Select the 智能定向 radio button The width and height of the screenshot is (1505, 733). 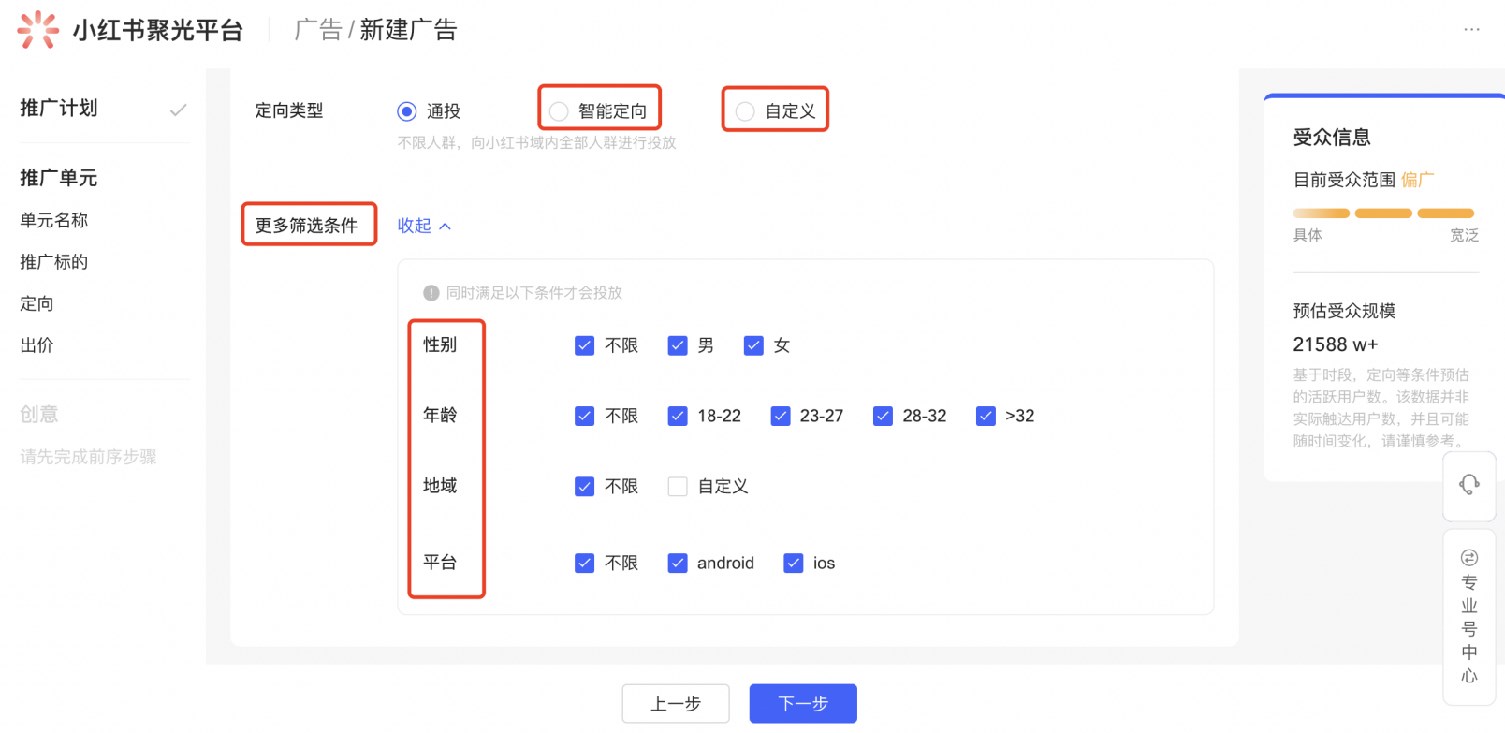coord(559,111)
